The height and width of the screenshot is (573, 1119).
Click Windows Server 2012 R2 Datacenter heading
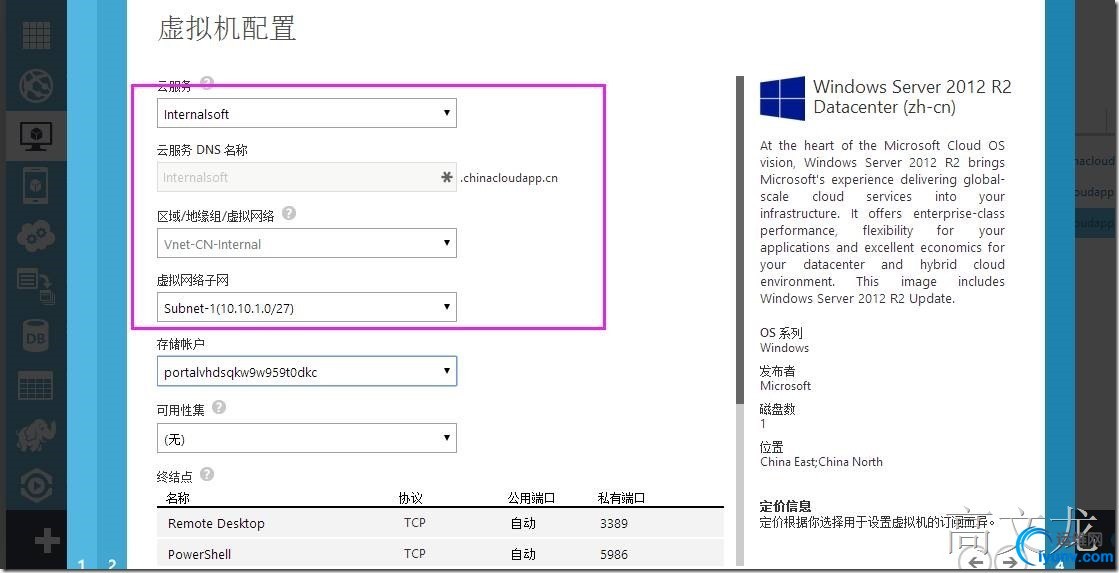(912, 97)
